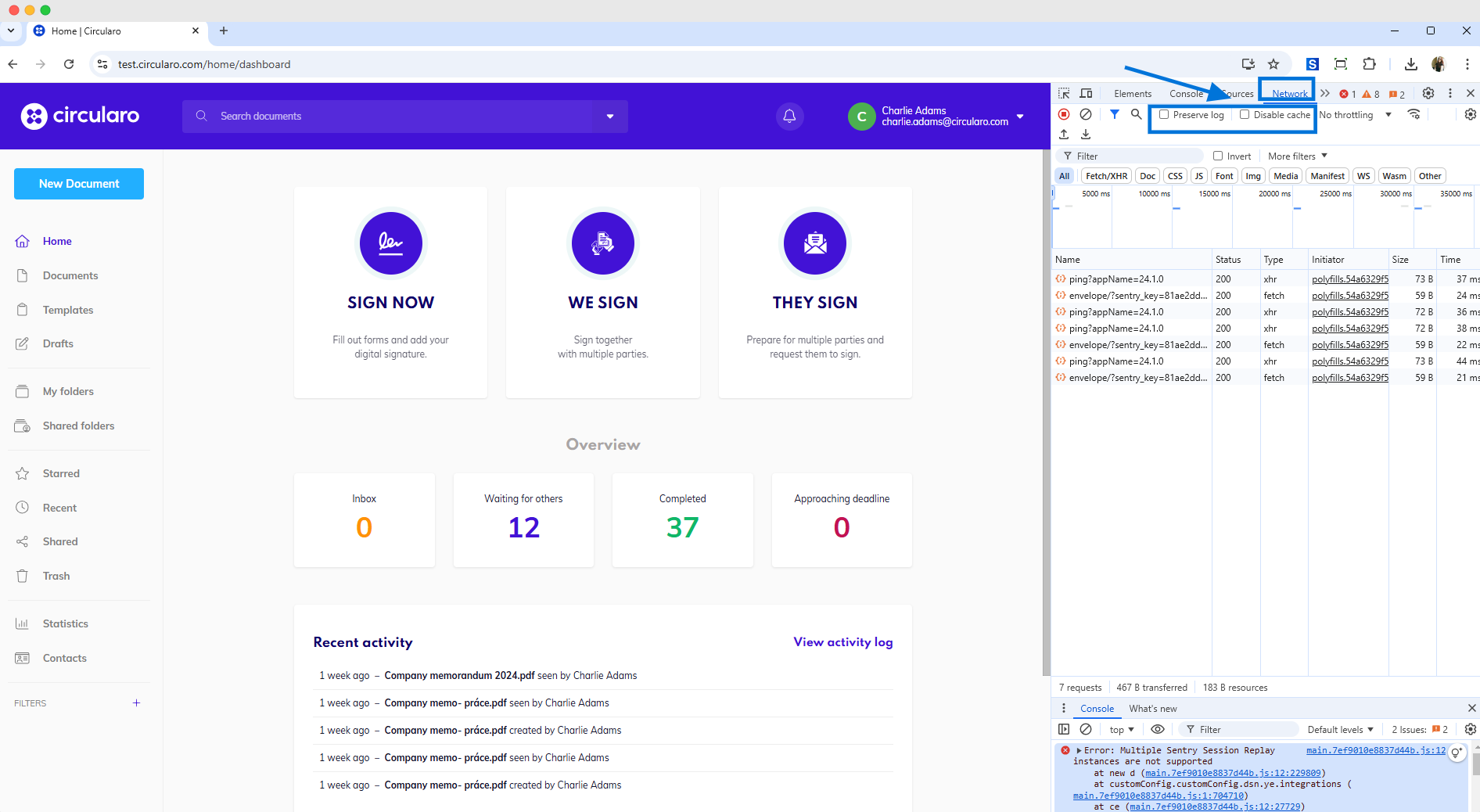
Task: Stop recording network log
Action: pos(1064,114)
